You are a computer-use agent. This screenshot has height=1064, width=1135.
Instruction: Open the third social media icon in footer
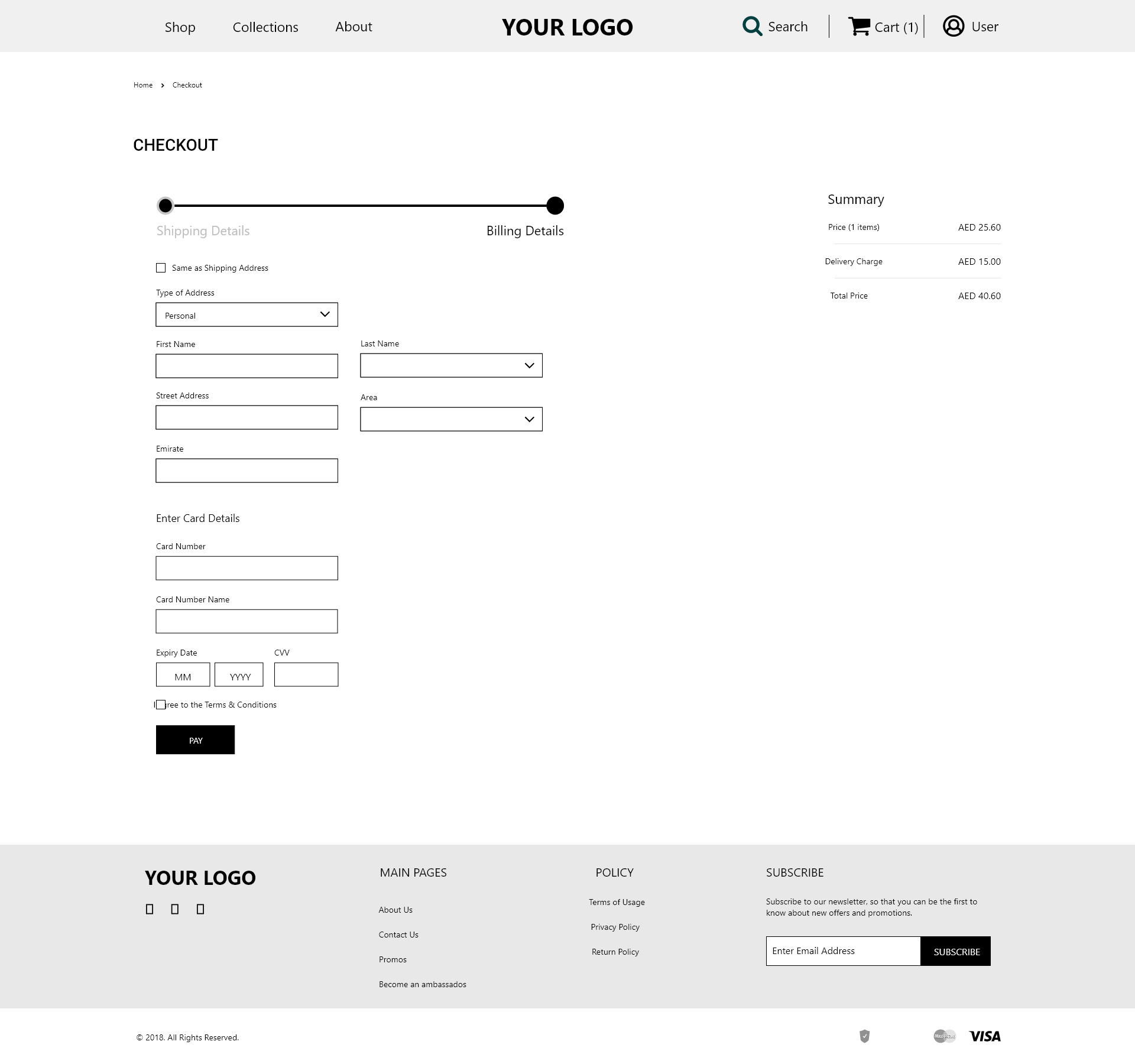pos(200,909)
